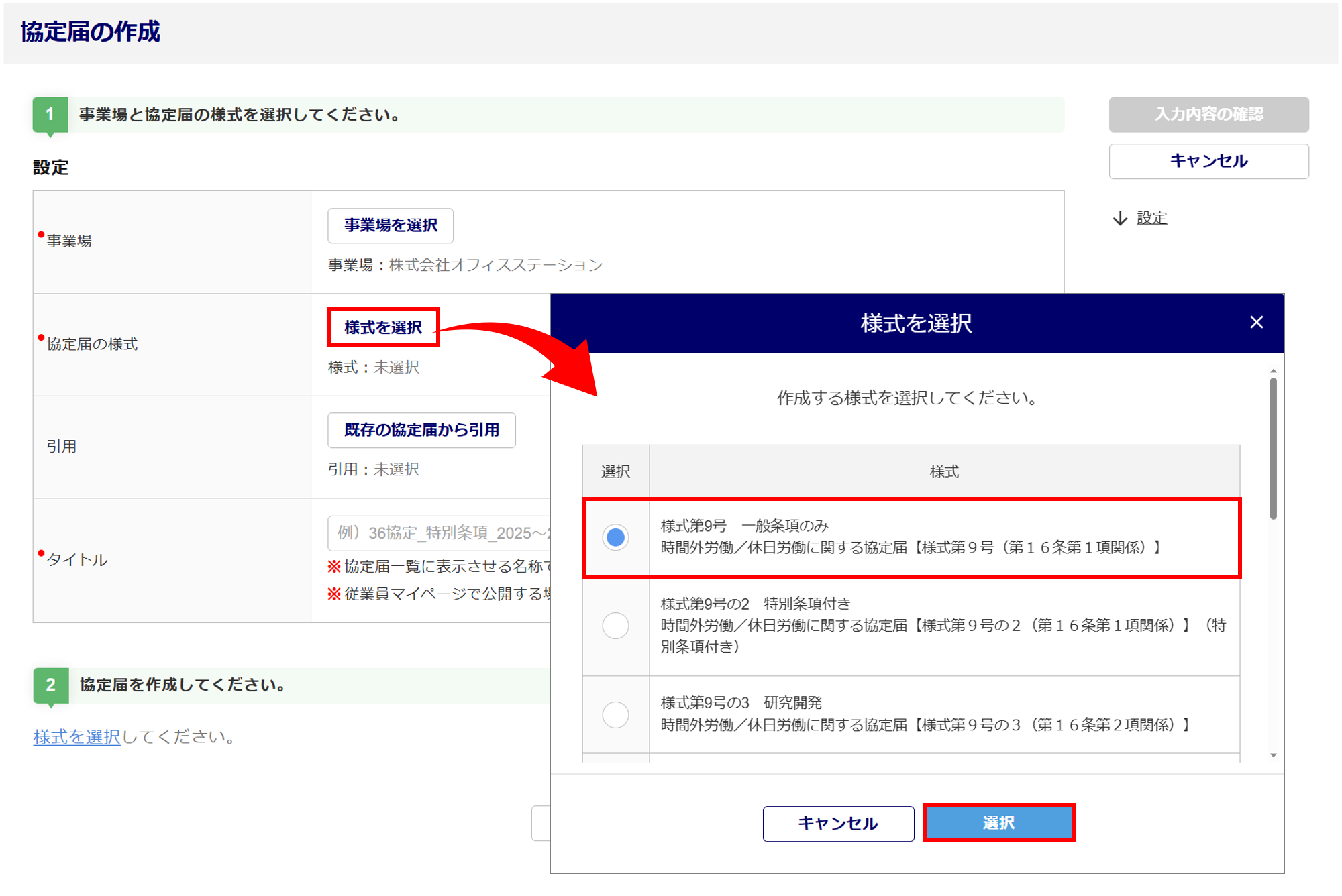Click the 選択 column header in table
Viewport: 1342px width, 896px height.
coord(615,472)
